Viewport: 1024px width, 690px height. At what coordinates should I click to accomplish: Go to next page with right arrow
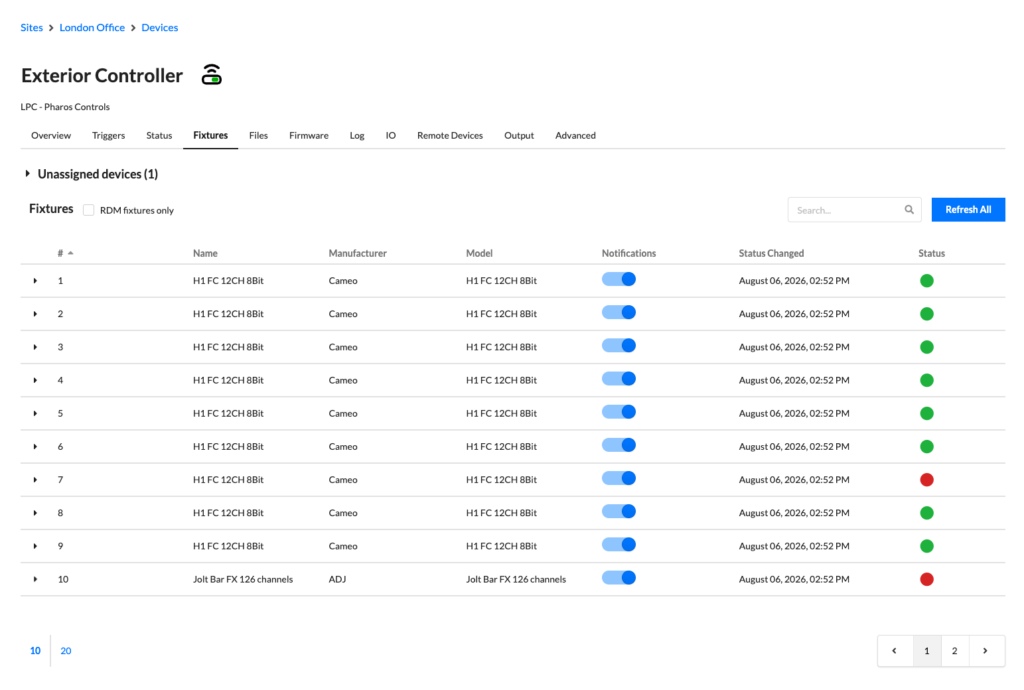coord(985,651)
